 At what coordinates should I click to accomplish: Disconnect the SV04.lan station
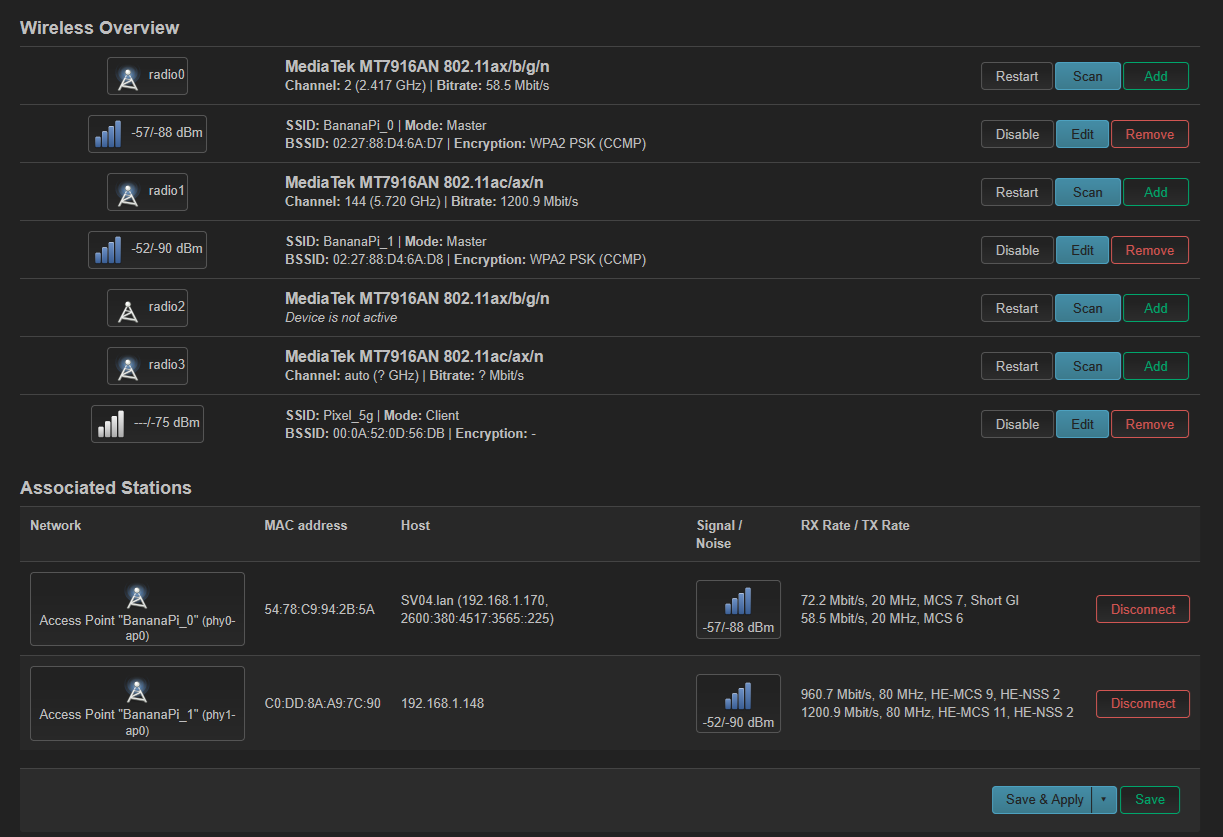[x=1143, y=609]
